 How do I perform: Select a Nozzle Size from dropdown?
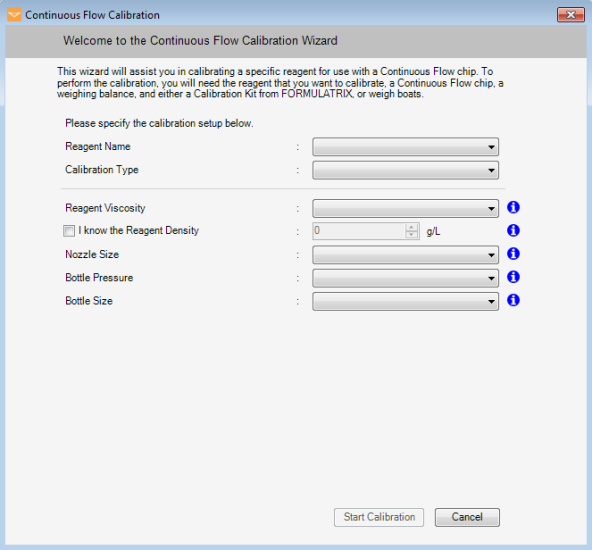coord(405,255)
